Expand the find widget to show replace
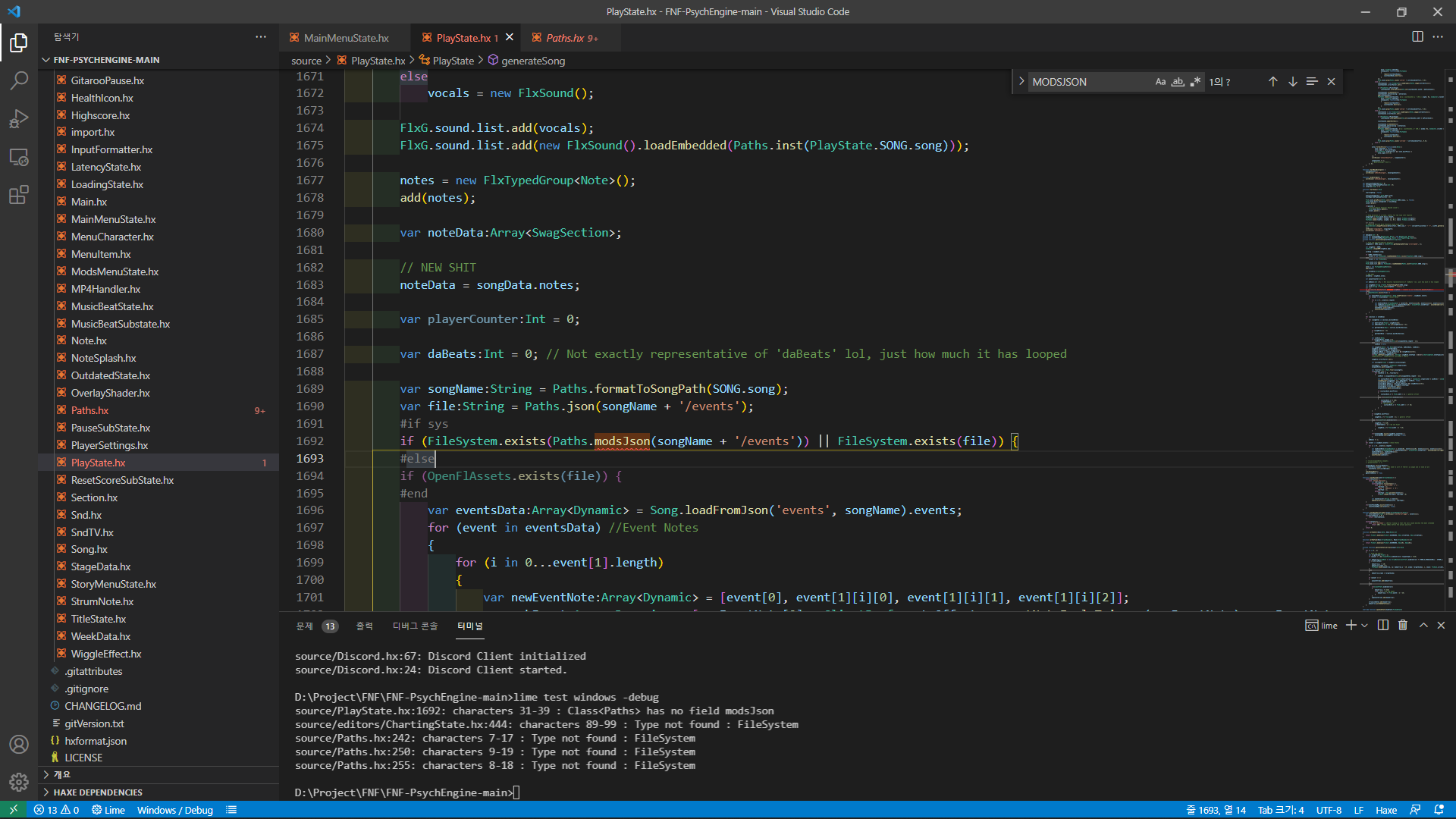 pos(1022,81)
